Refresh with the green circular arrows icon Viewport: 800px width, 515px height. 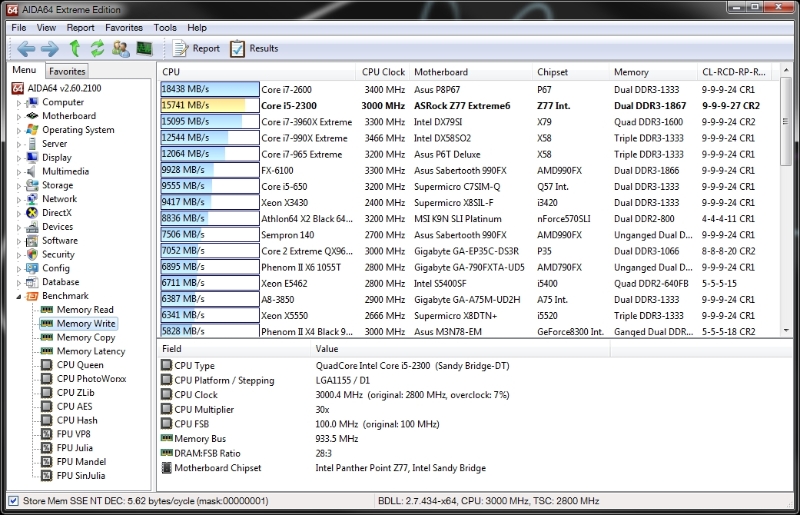point(97,48)
